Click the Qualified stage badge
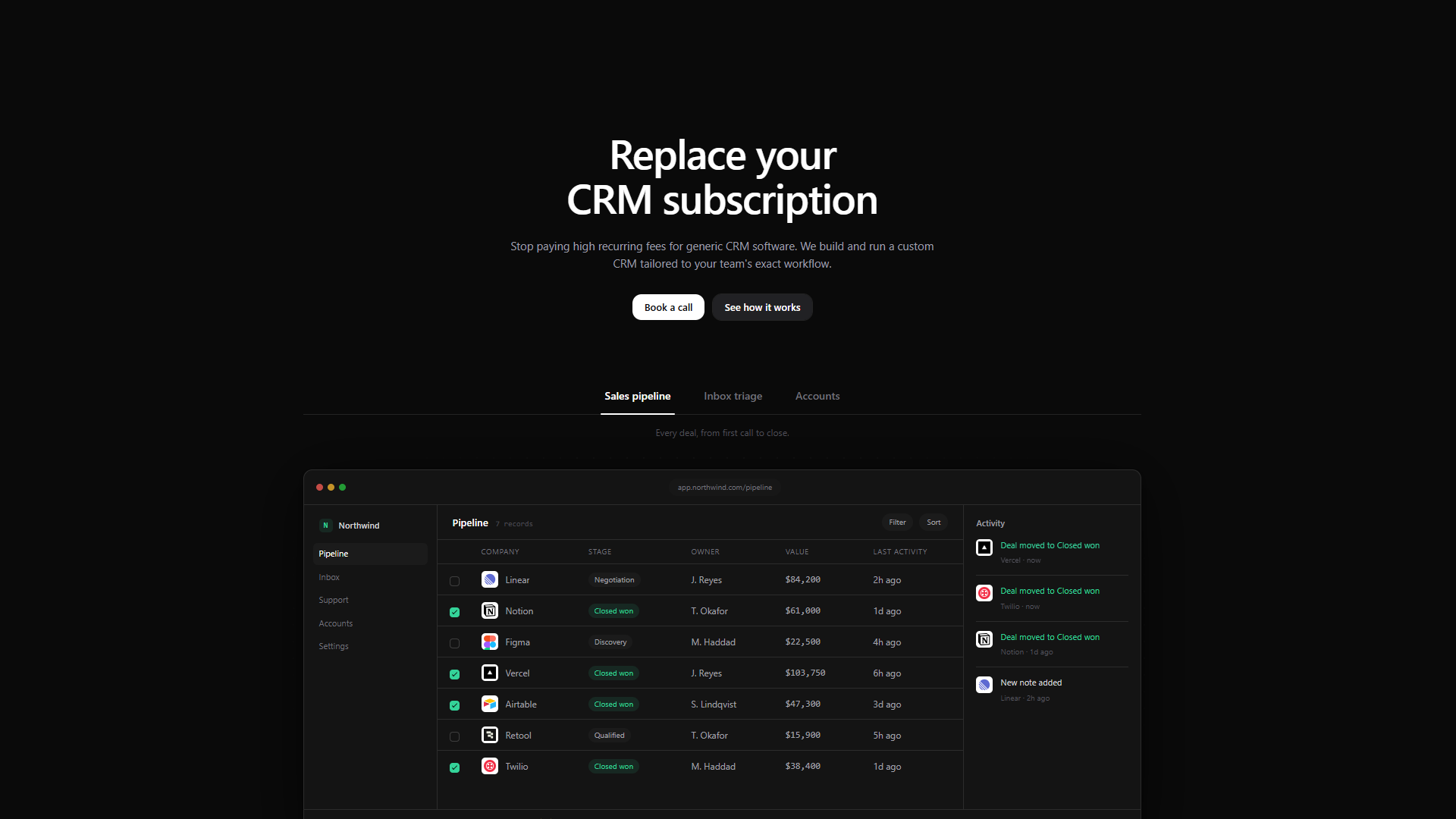The image size is (1456, 819). pyautogui.click(x=610, y=736)
